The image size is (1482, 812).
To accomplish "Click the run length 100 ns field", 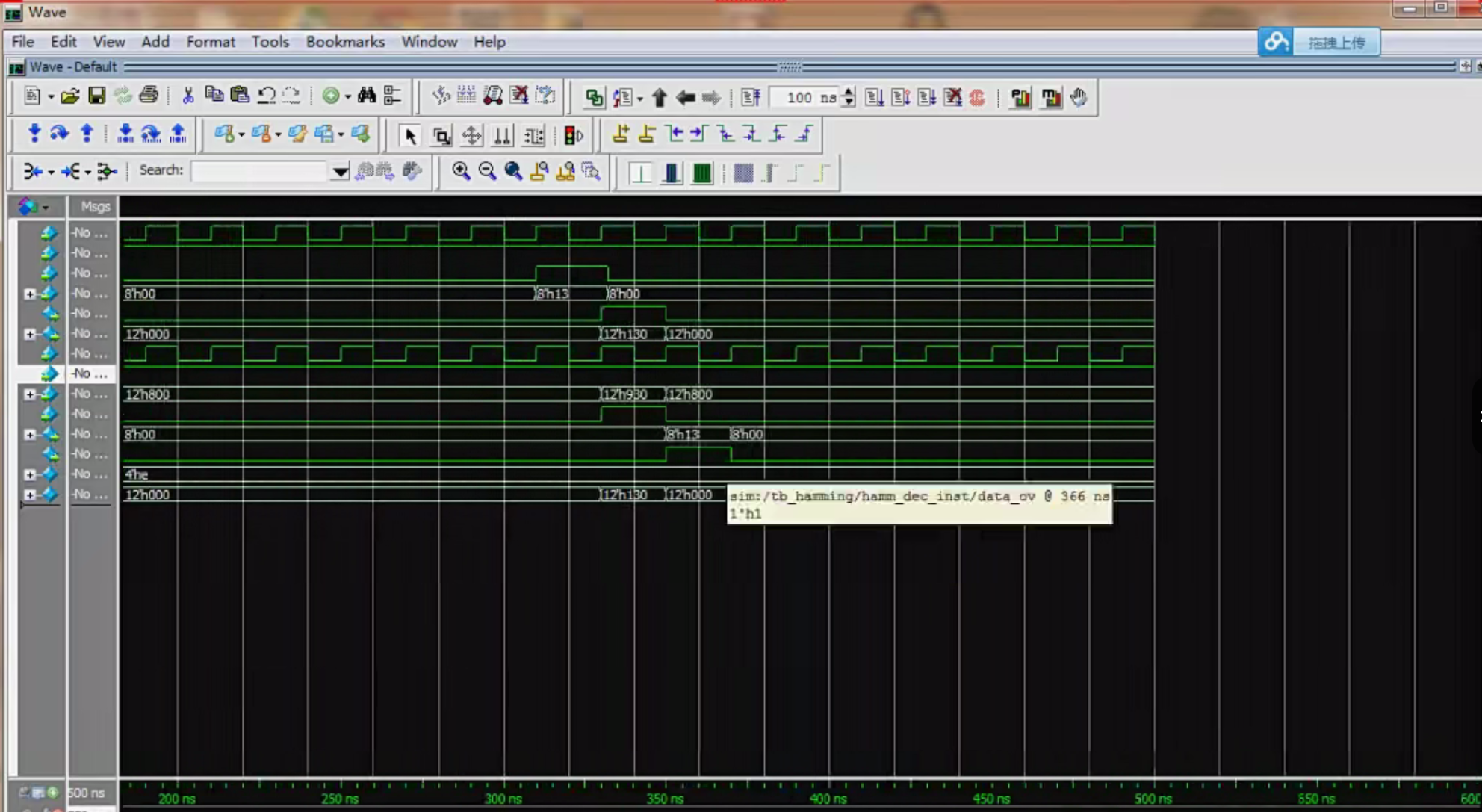I will point(804,98).
